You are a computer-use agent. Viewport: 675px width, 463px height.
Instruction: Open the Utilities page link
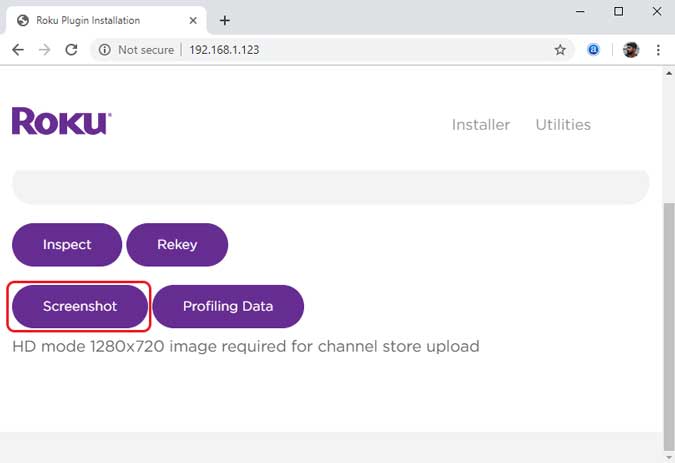click(x=563, y=125)
